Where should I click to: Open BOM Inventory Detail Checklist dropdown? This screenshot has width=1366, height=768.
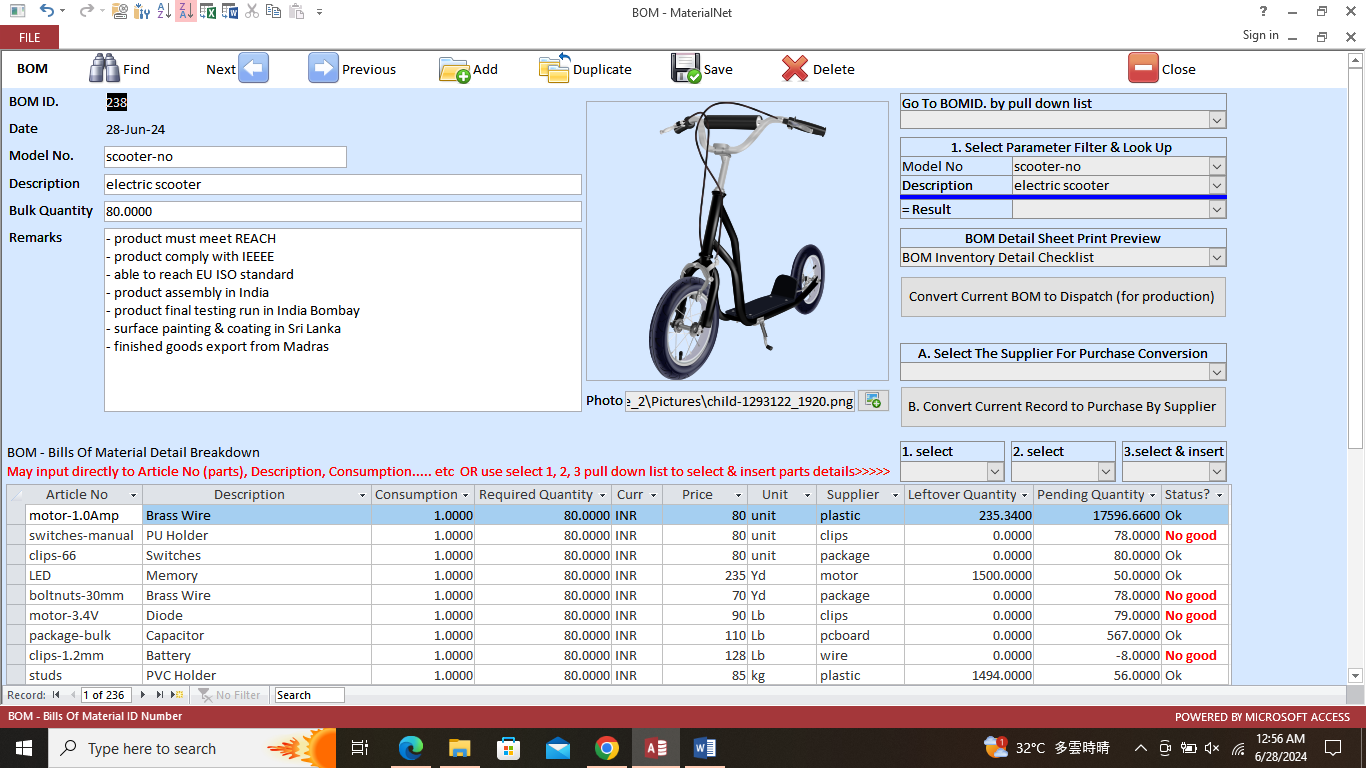coord(1217,257)
